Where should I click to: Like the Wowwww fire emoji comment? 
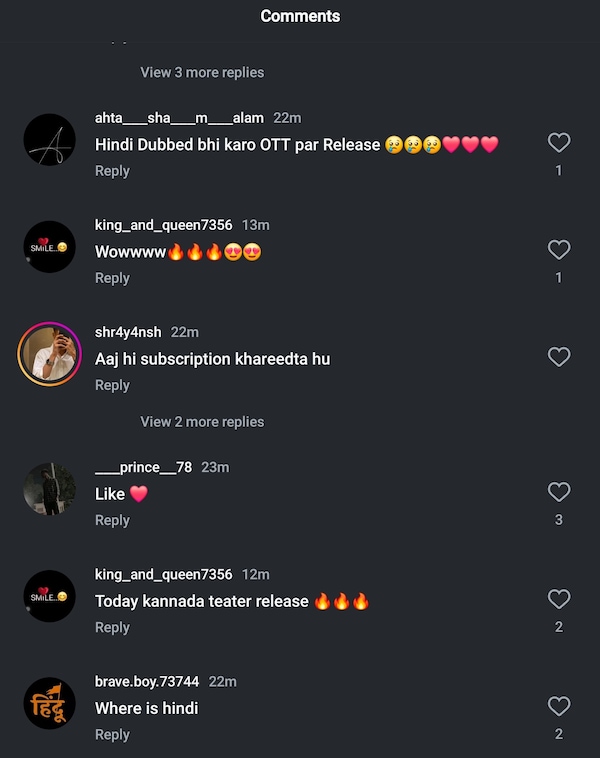559,250
